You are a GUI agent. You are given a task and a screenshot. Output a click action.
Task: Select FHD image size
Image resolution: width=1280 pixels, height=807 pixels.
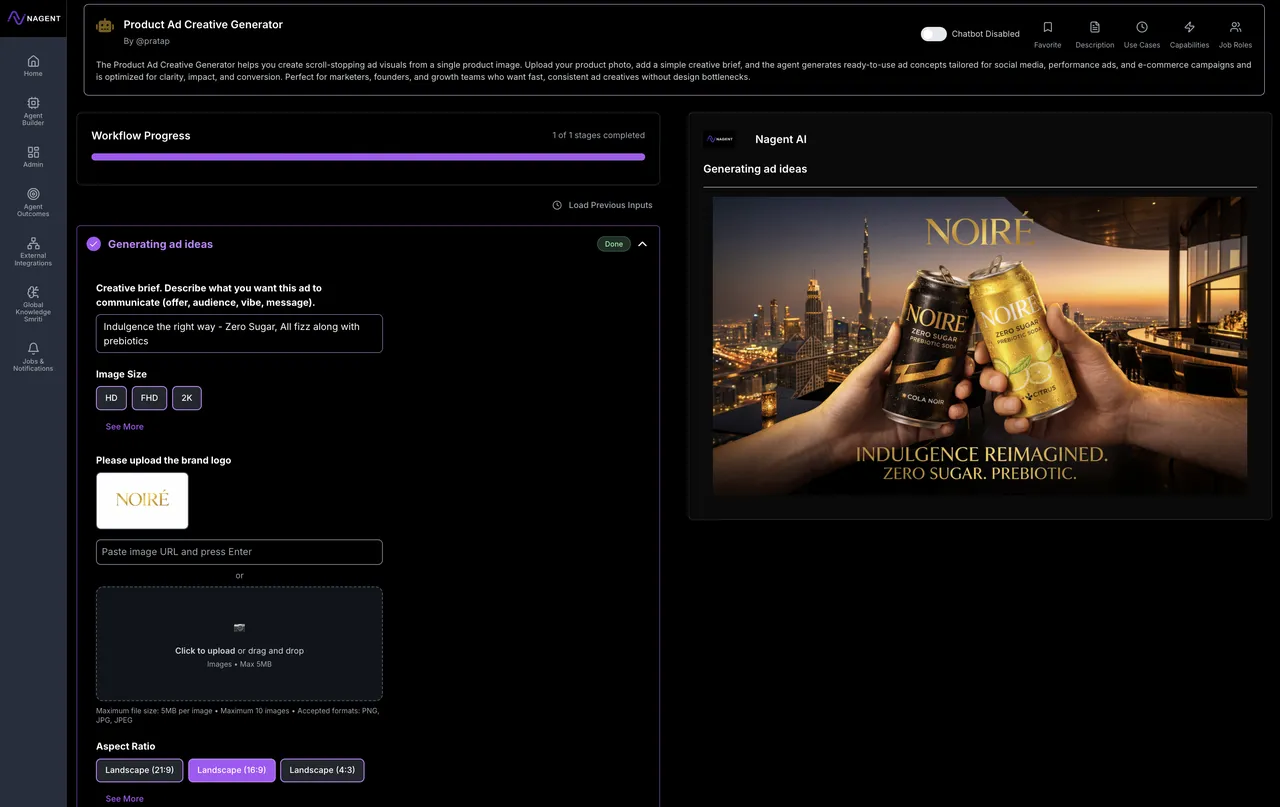click(x=149, y=398)
